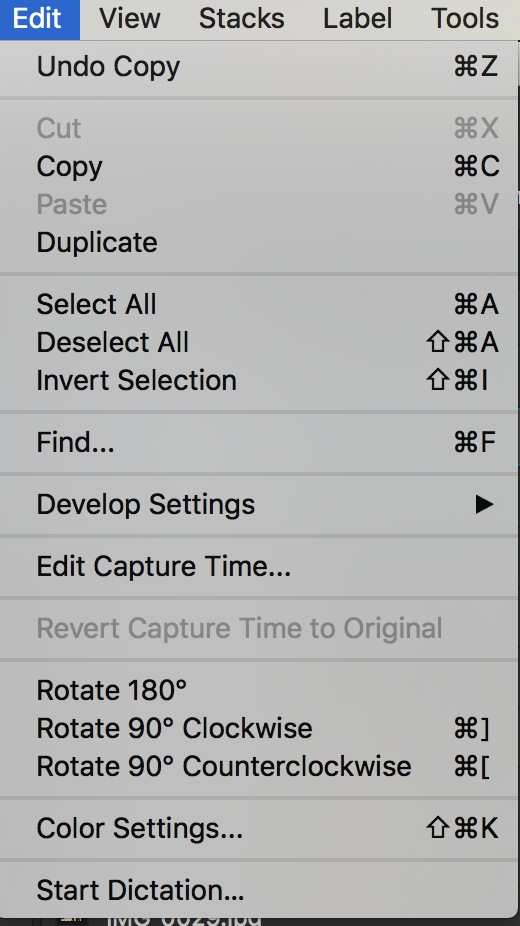Choose Edit Capture Time...

point(259,566)
